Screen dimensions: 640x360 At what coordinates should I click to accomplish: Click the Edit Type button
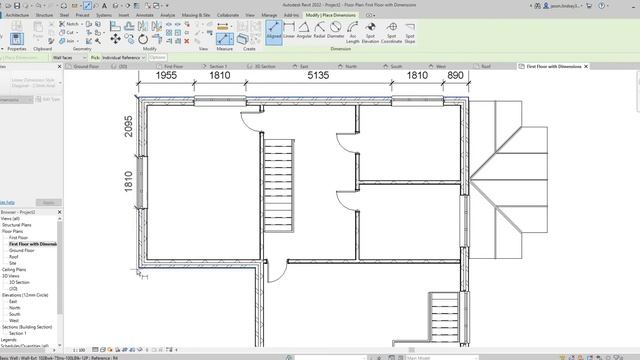tap(48, 100)
